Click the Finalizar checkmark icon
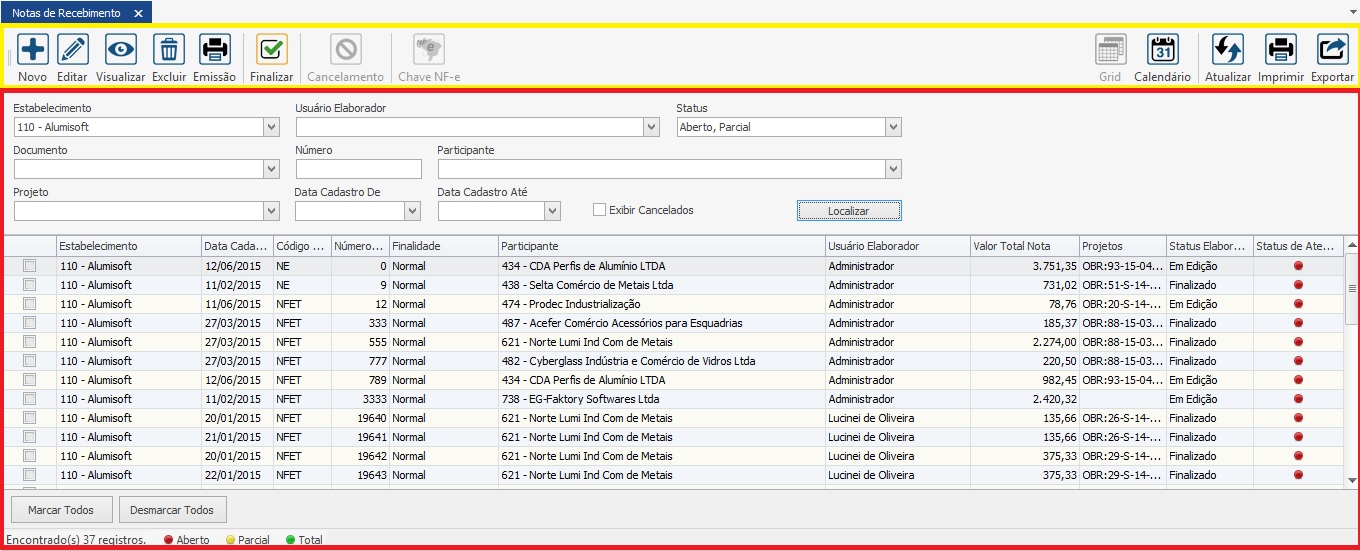Image resolution: width=1360 pixels, height=551 pixels. coord(271,49)
